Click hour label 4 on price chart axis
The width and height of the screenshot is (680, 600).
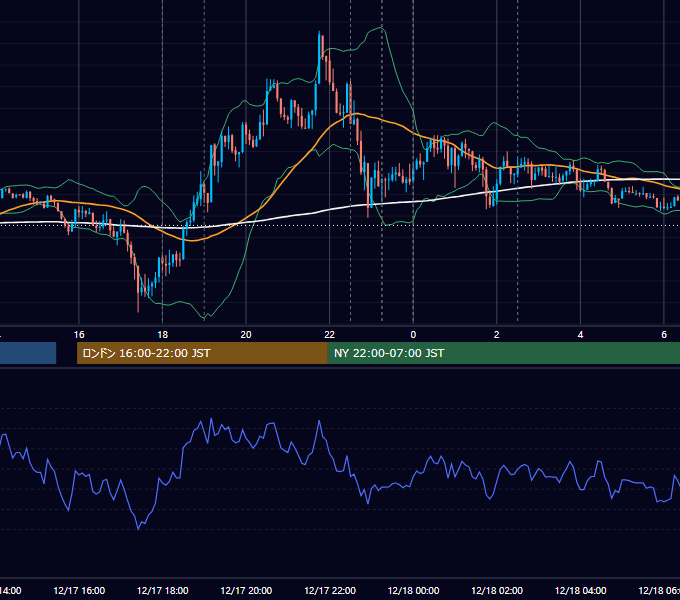(x=580, y=335)
